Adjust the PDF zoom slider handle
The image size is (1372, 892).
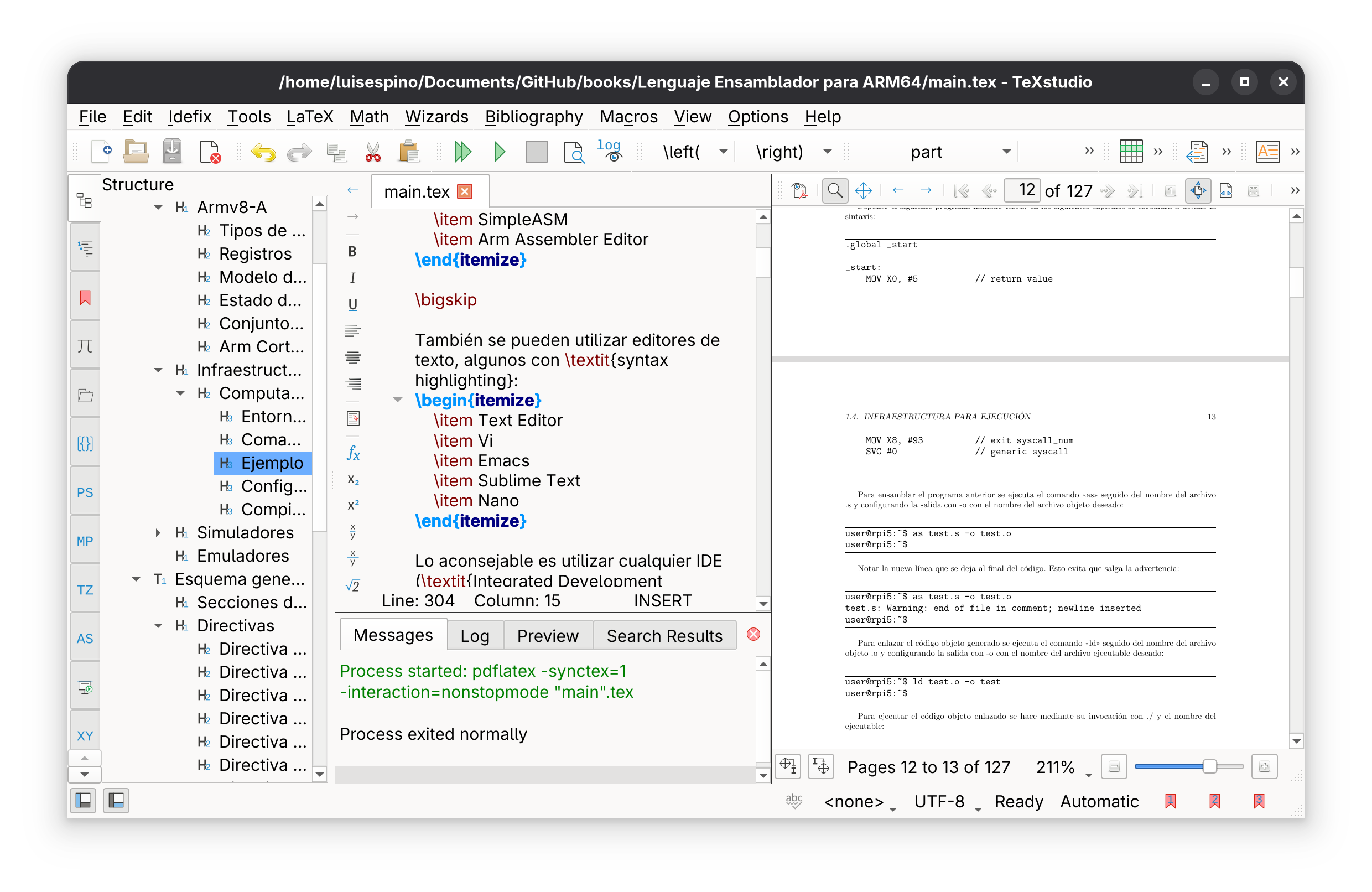[x=1209, y=767]
